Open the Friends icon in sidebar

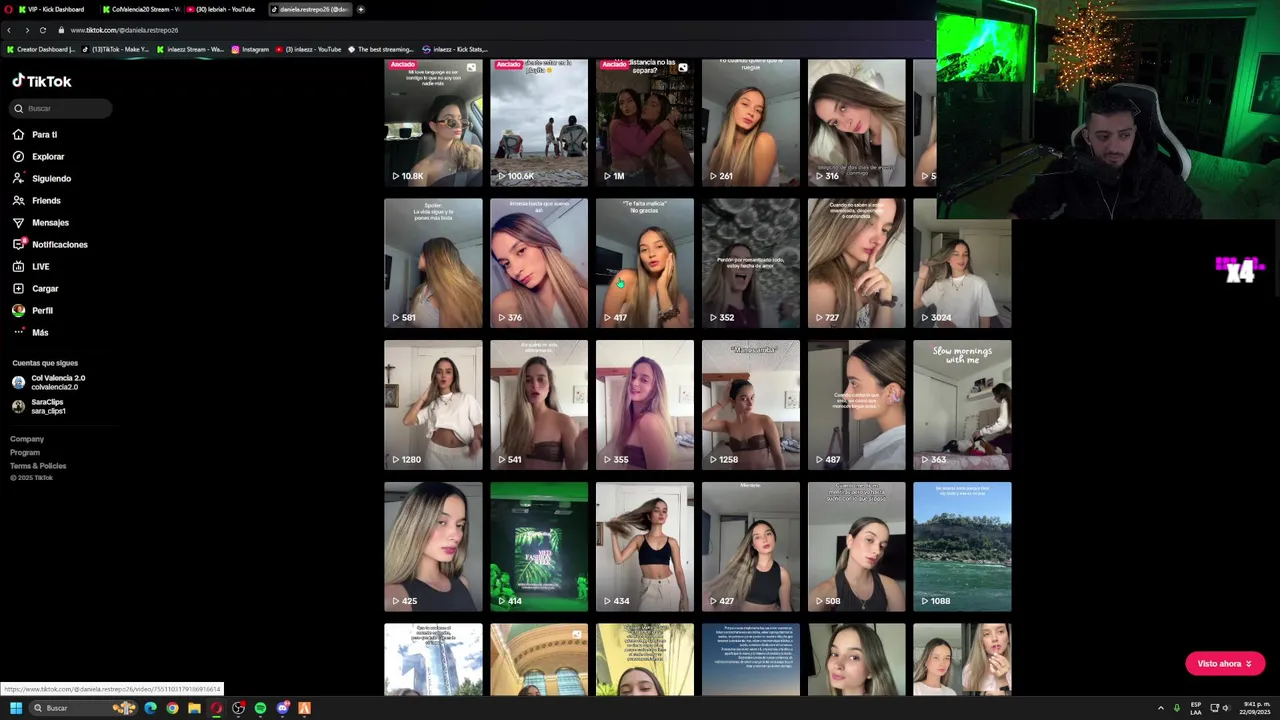(x=18, y=200)
